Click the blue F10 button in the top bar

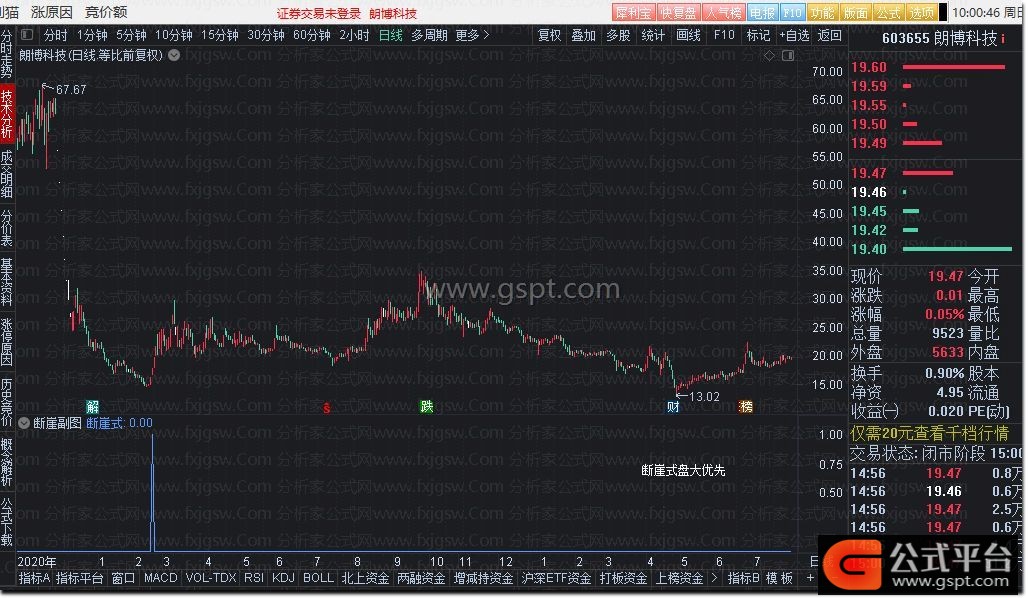pos(792,12)
